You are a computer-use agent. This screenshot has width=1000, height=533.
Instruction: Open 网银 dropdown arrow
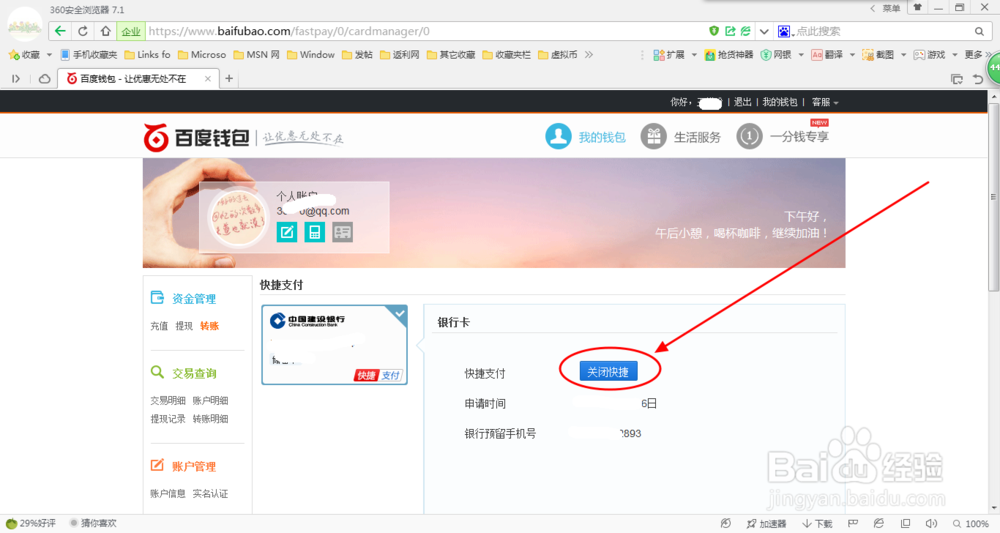[x=801, y=55]
